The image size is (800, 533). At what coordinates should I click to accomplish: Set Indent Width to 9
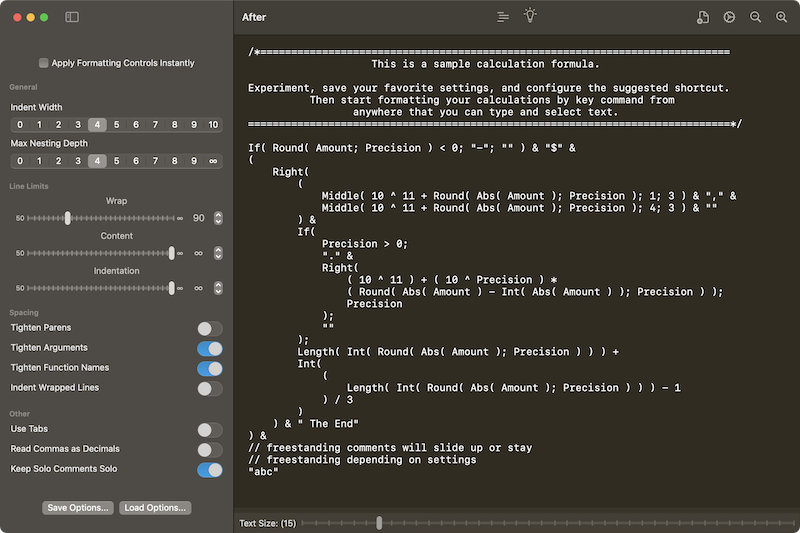194,124
